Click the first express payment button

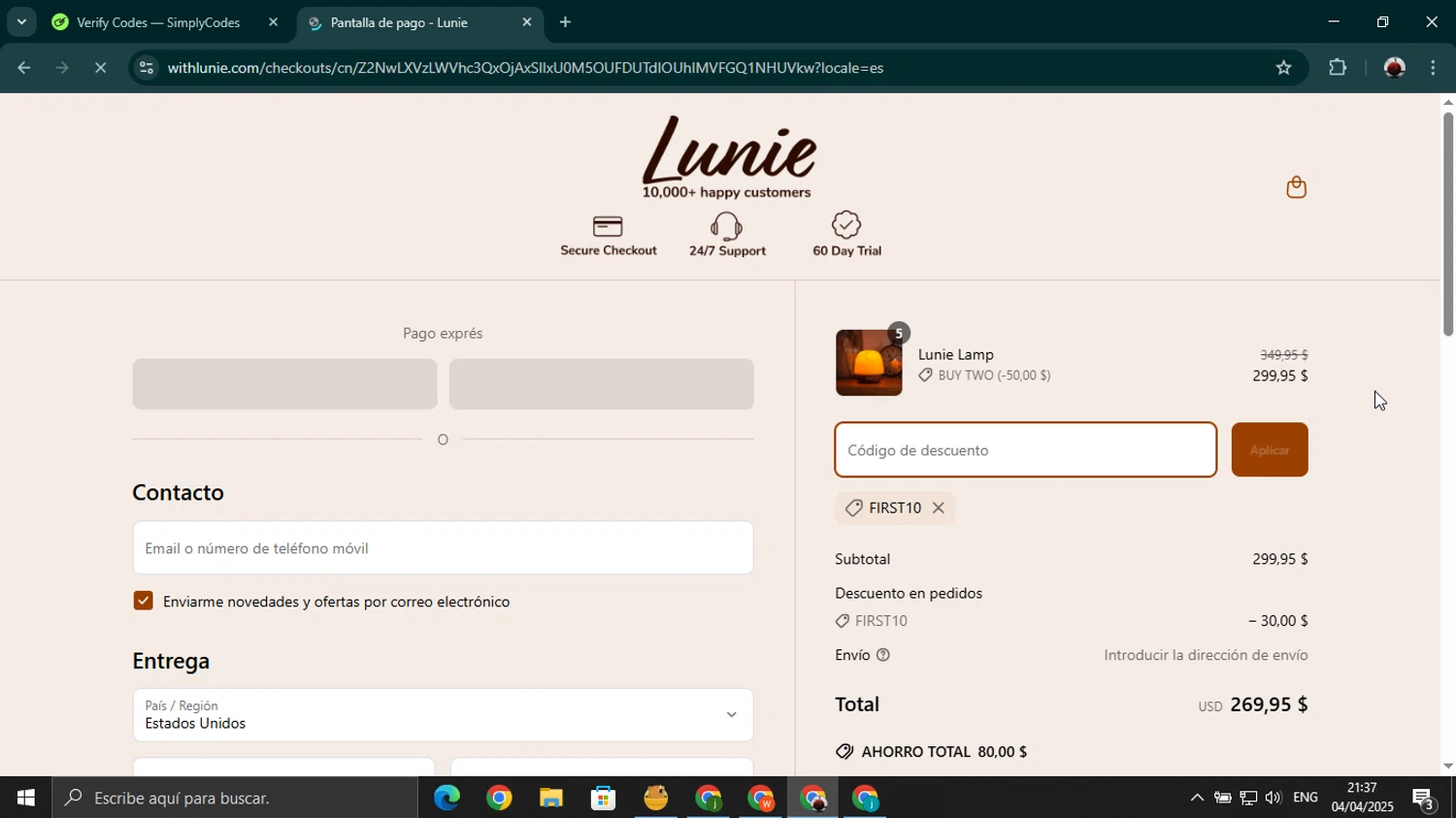tap(284, 384)
